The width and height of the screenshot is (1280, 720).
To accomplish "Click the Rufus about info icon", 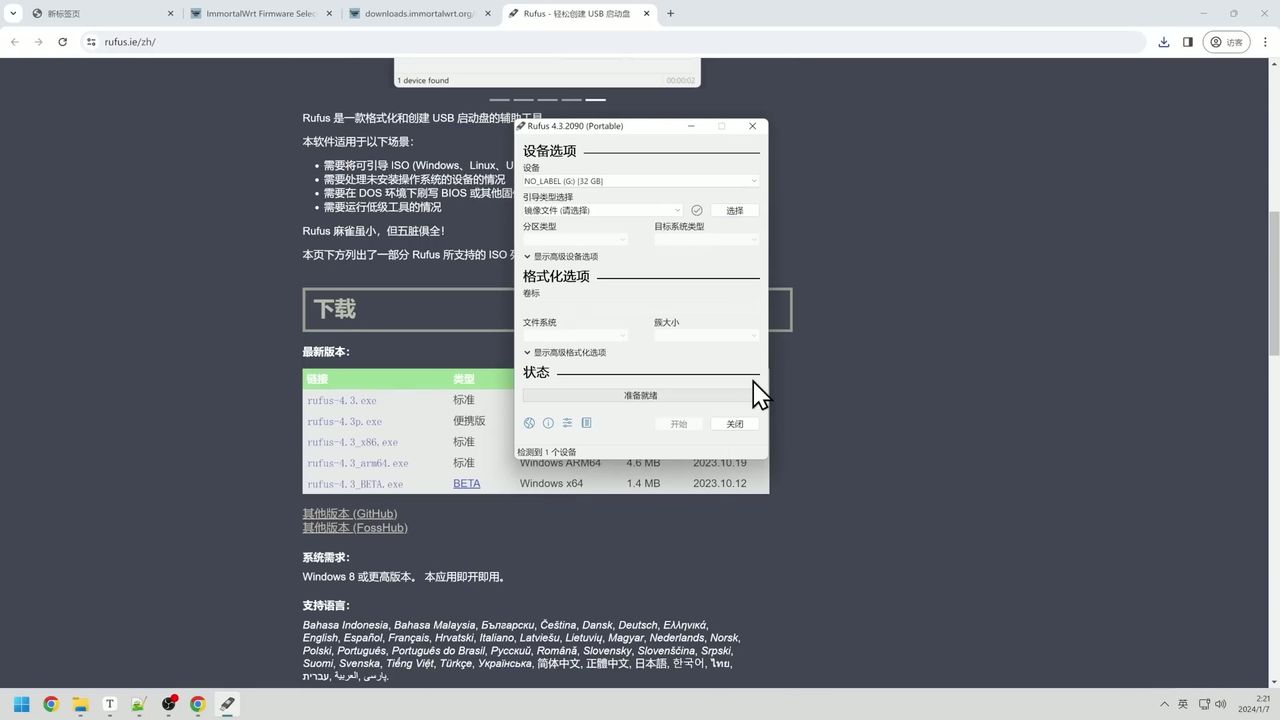I will [548, 423].
